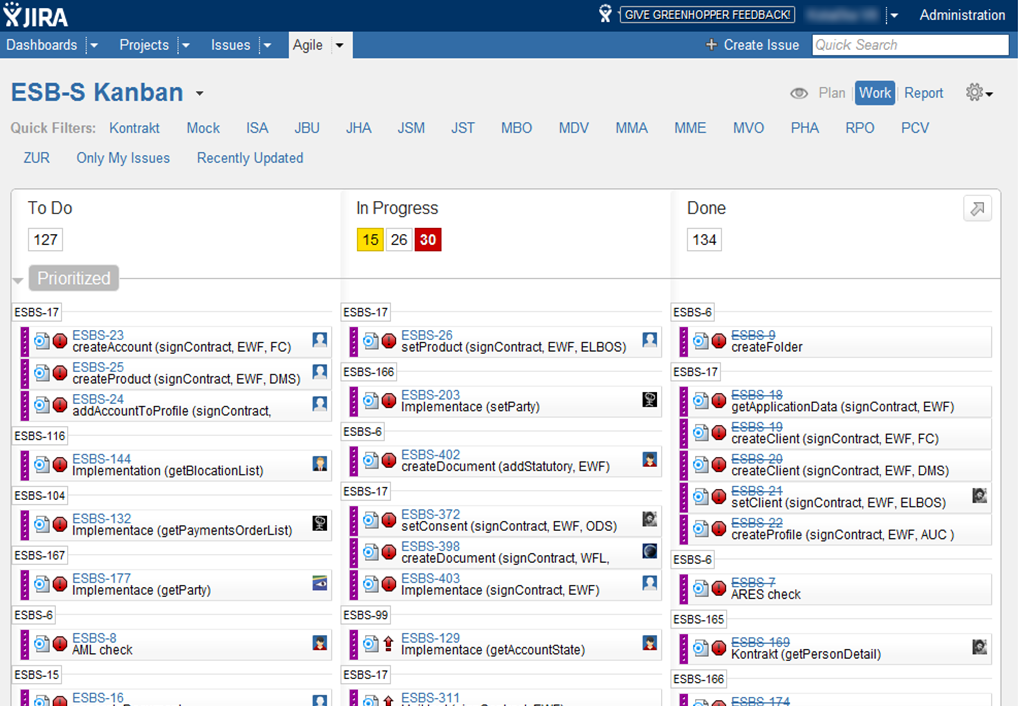Screen dimensions: 1018x706
Task: Open the Dashboards dropdown arrow
Action: pyautogui.click(x=93, y=45)
